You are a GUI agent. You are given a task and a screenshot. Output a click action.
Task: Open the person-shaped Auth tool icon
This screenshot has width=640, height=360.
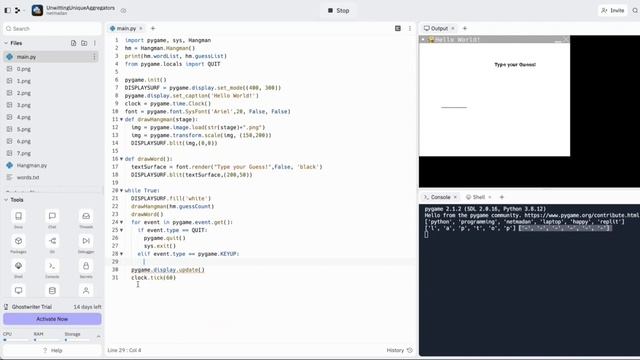pos(86,291)
